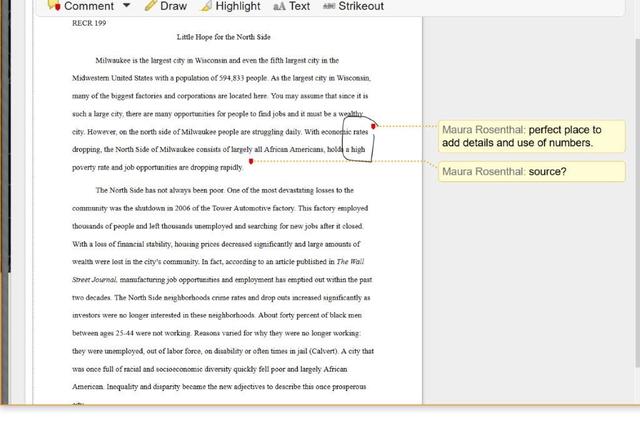
Task: Open the Comment tool dropdown arrow
Action: (x=126, y=6)
